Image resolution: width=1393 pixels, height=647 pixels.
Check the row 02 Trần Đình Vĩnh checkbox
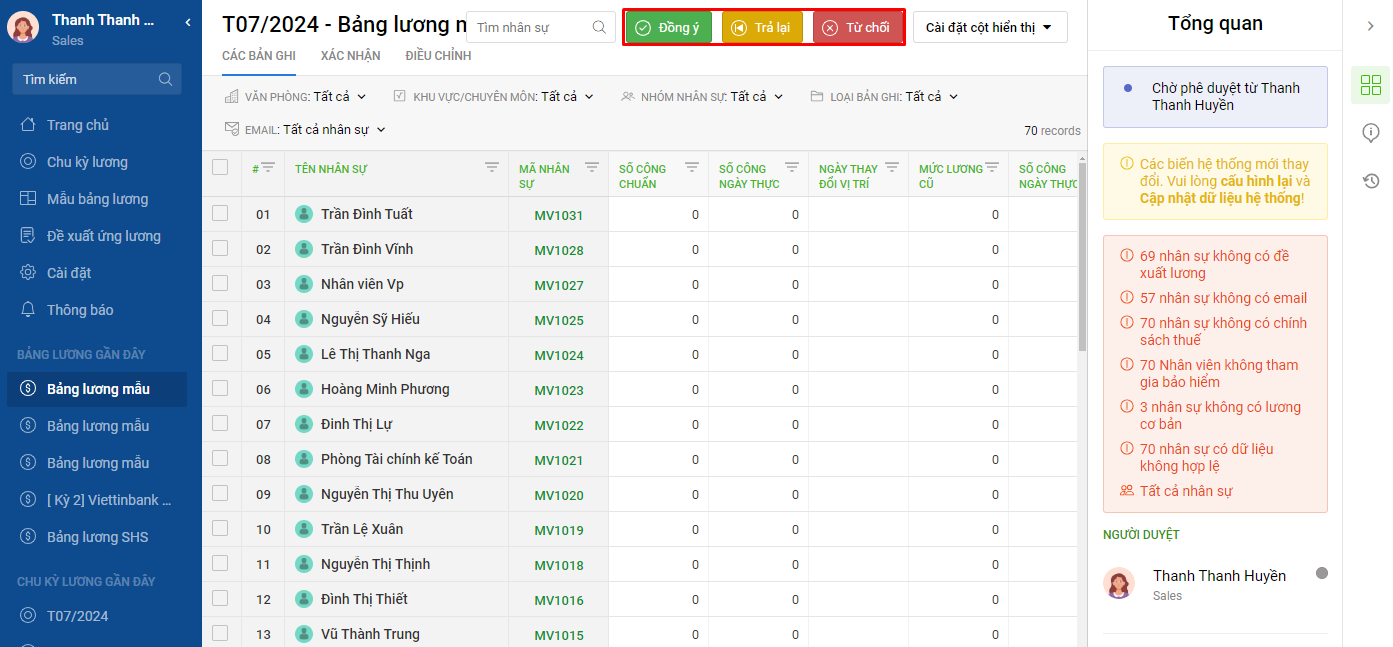220,248
